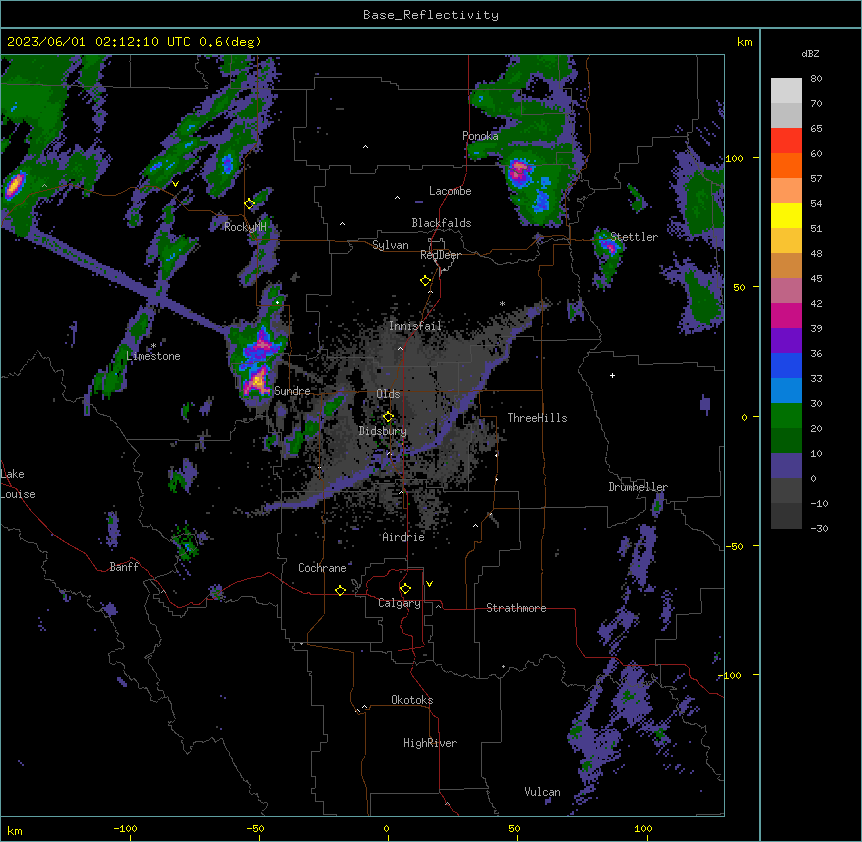Click the Airdrie city label
This screenshot has width=862, height=842.
pyautogui.click(x=403, y=538)
